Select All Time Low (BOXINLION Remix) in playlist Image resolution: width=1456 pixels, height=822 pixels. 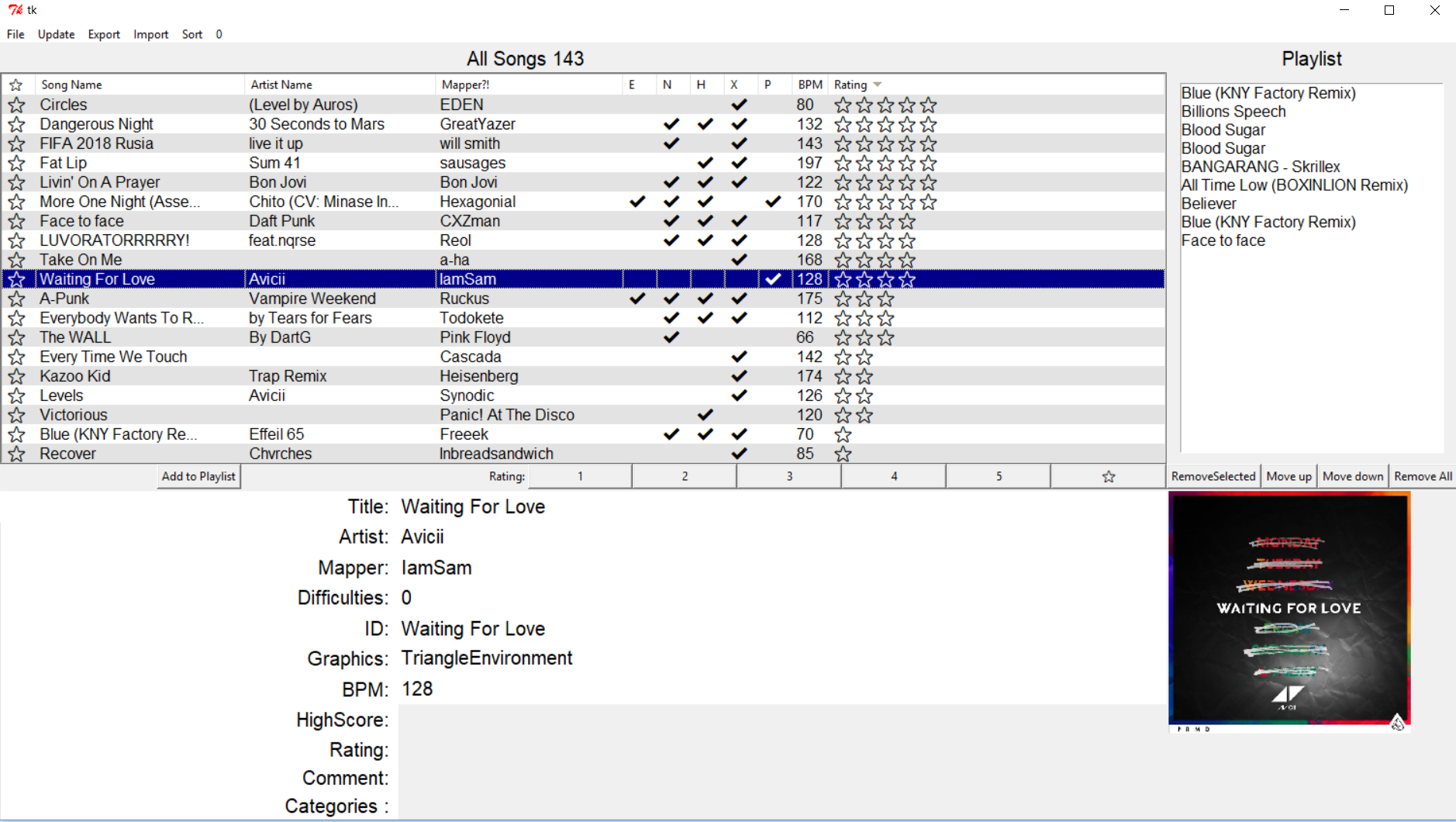tap(1294, 185)
